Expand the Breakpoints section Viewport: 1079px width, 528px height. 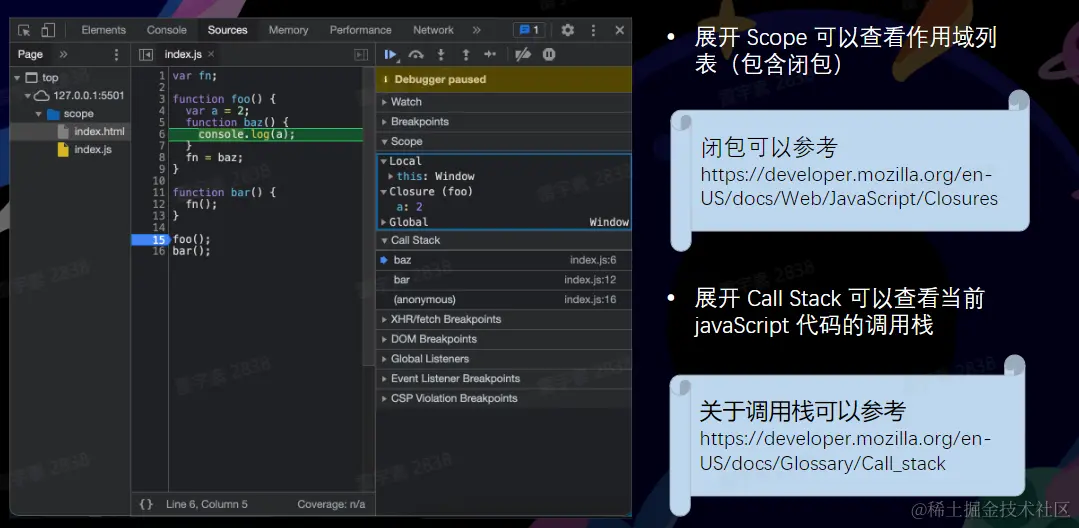point(504,122)
